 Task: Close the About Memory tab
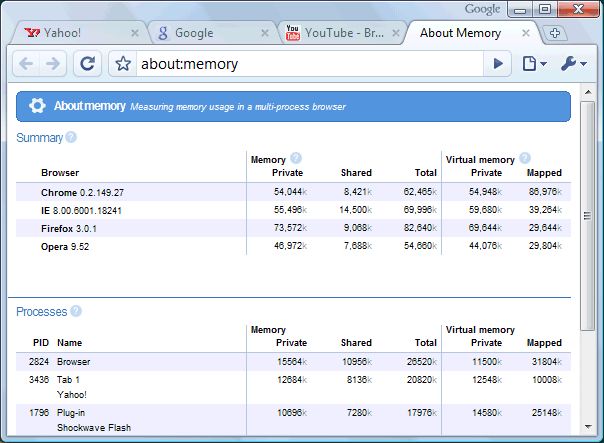pos(526,33)
